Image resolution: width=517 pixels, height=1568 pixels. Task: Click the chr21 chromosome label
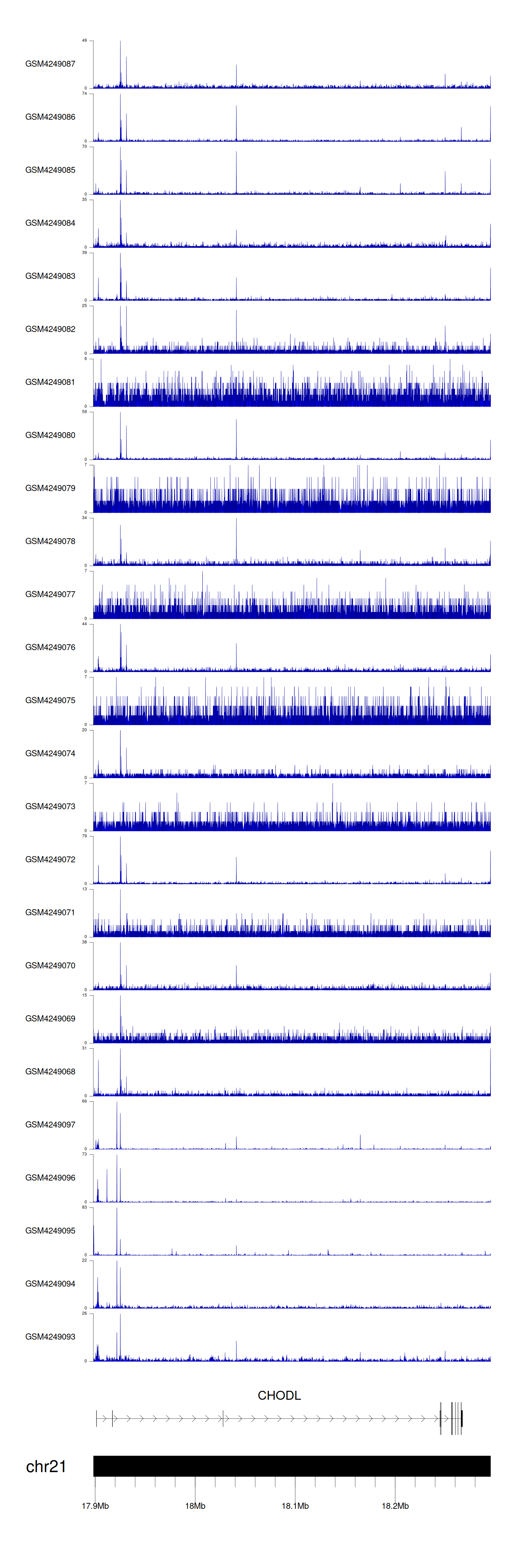click(46, 1466)
